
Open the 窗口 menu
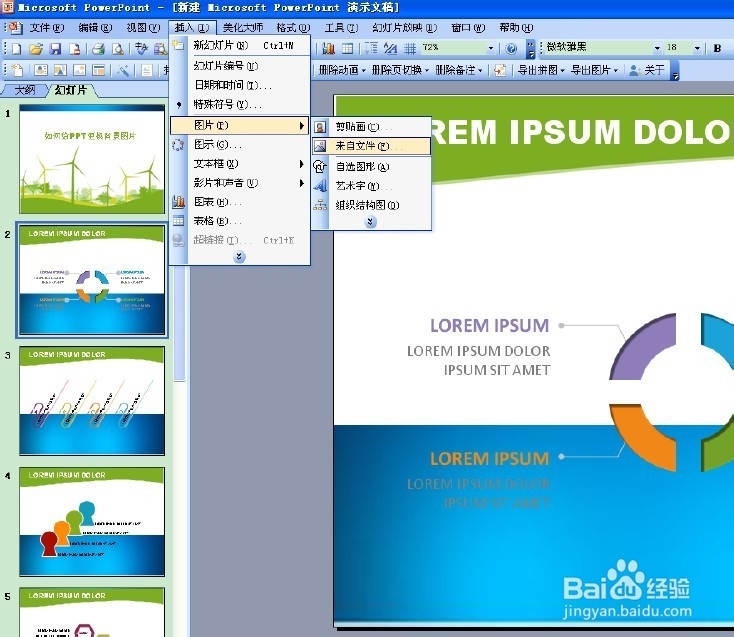pyautogui.click(x=468, y=28)
